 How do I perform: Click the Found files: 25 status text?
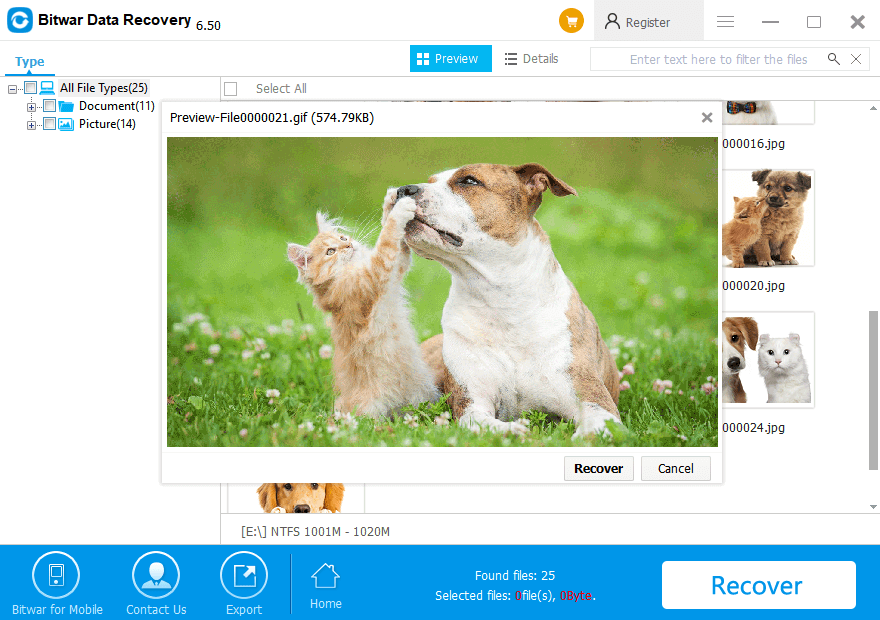point(515,576)
